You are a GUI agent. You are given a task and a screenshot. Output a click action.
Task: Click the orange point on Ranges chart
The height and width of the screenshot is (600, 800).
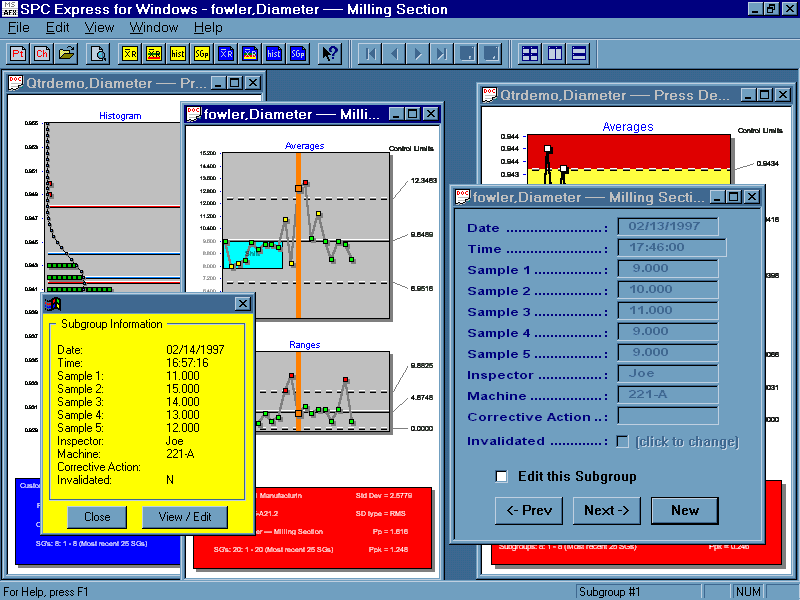[298, 413]
